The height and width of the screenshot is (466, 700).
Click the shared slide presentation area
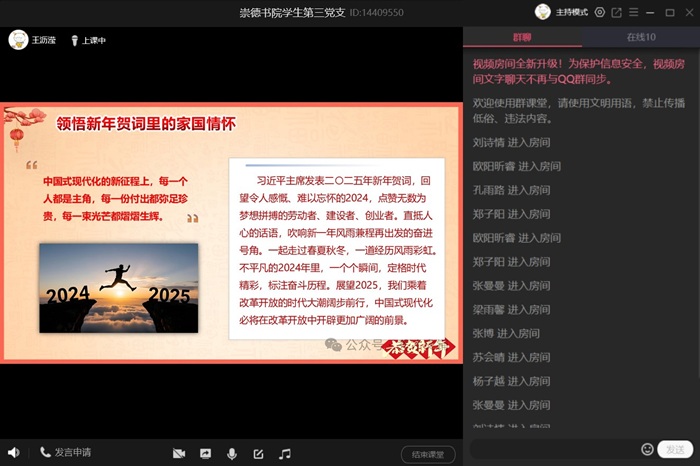coord(231,232)
